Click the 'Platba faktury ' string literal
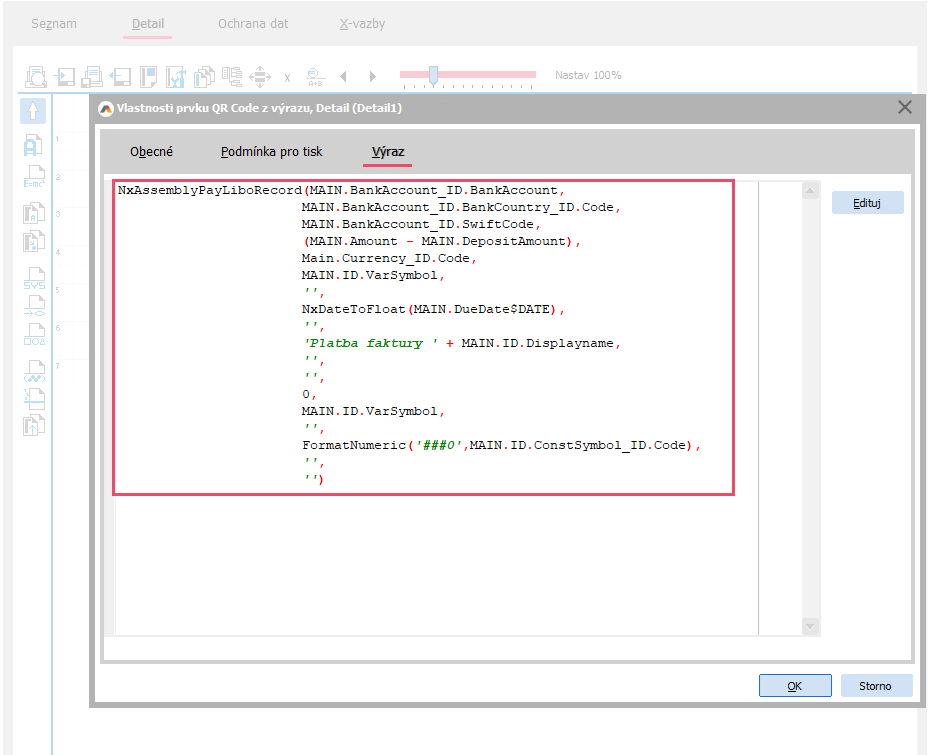Image resolution: width=929 pixels, height=755 pixels. pos(371,343)
